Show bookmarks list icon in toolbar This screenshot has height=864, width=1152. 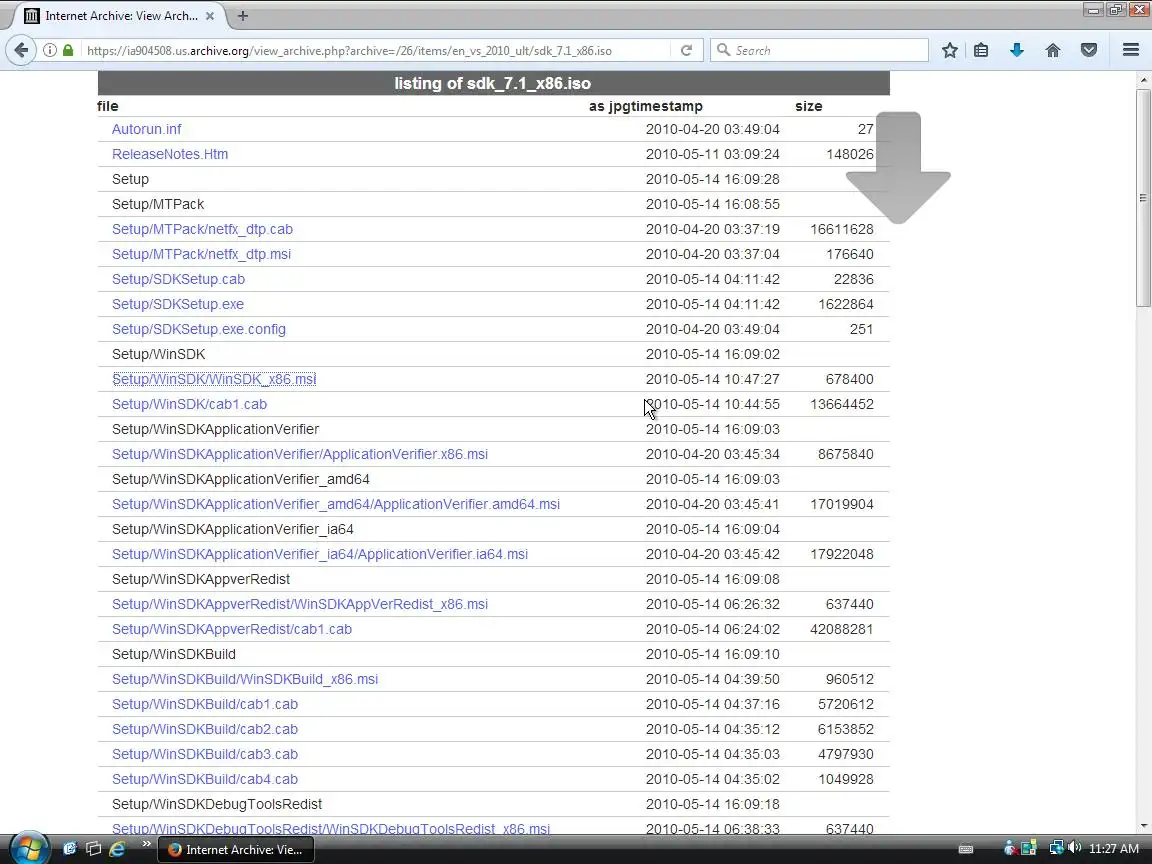click(981, 50)
